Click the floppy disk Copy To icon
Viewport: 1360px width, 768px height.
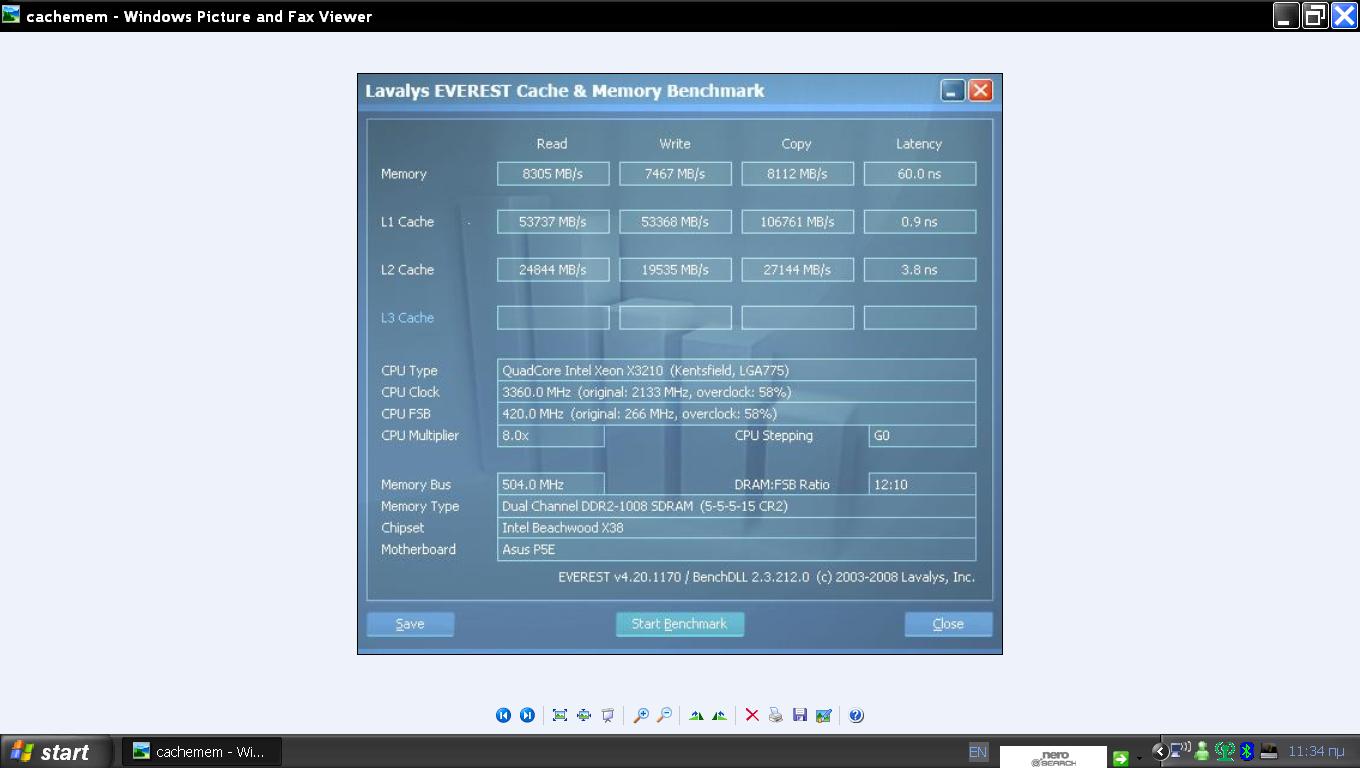[800, 715]
